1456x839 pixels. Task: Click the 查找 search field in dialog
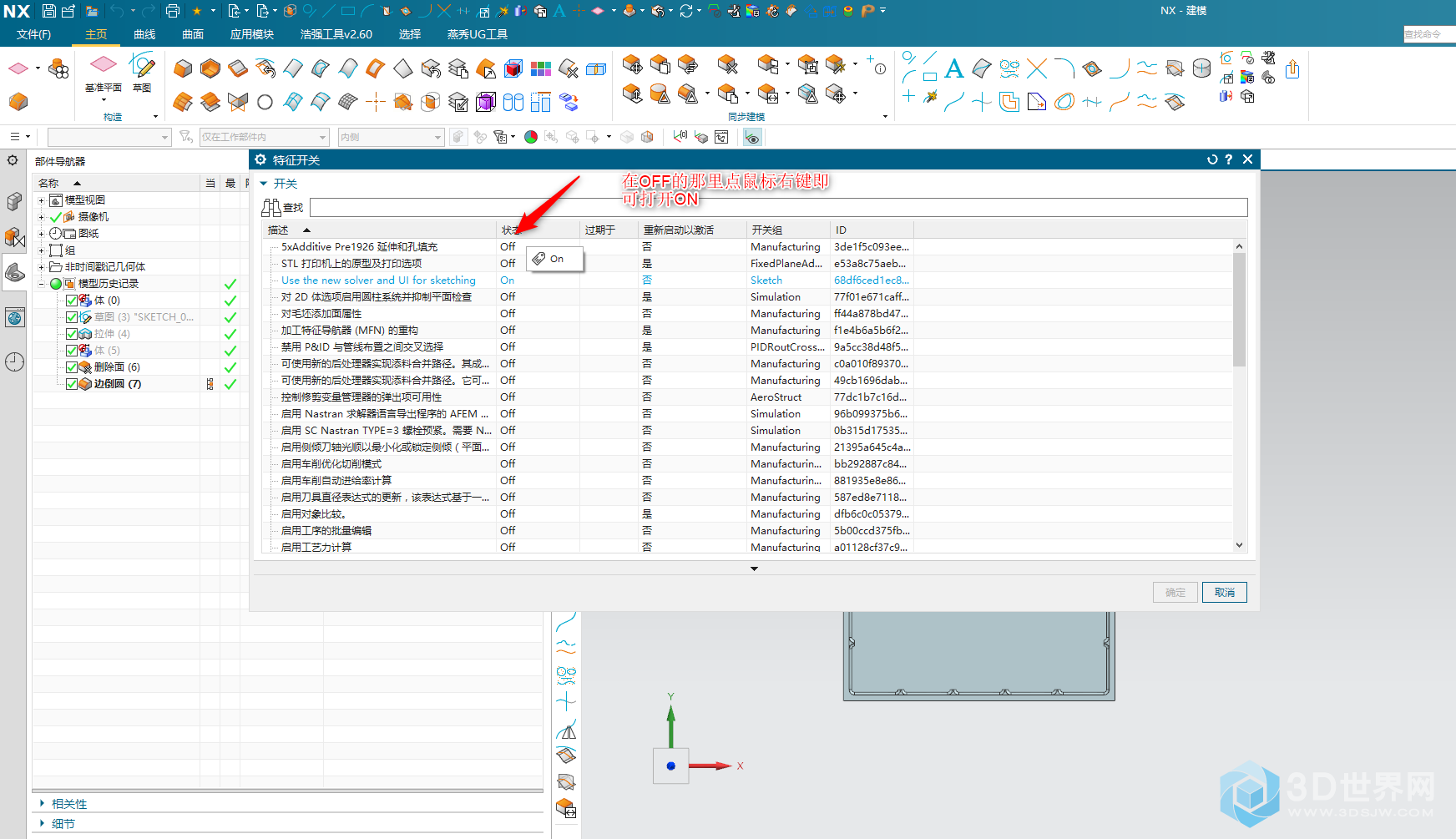778,208
